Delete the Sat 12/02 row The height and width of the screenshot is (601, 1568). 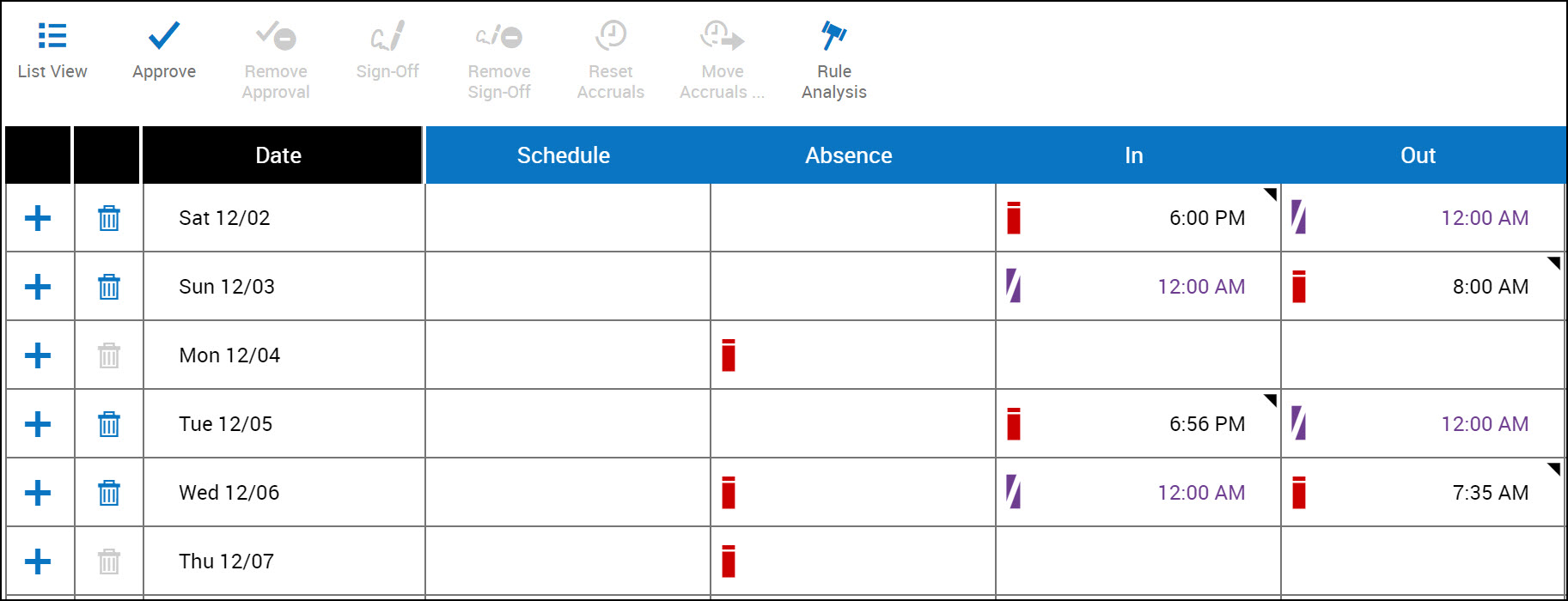point(109,218)
